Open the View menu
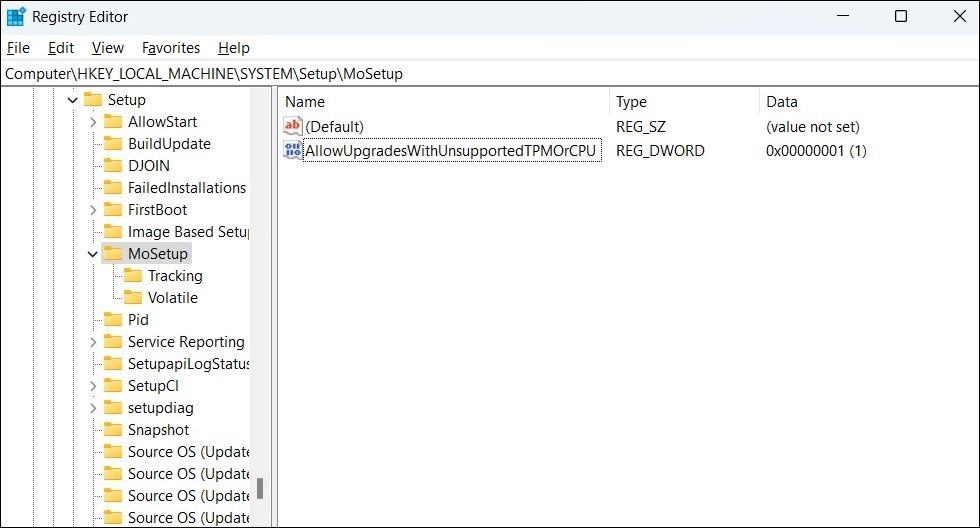Image resolution: width=980 pixels, height=528 pixels. pyautogui.click(x=108, y=48)
